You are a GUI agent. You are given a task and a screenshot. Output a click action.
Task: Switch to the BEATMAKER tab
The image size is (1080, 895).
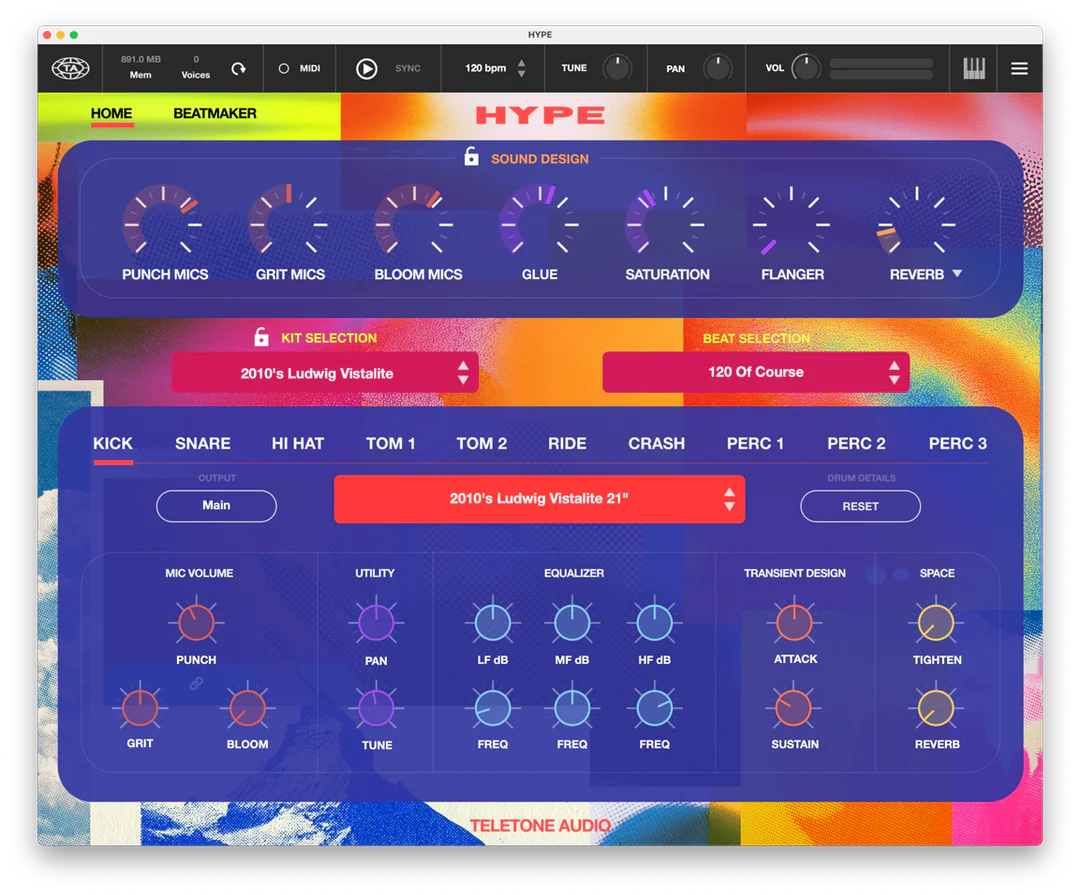(215, 114)
